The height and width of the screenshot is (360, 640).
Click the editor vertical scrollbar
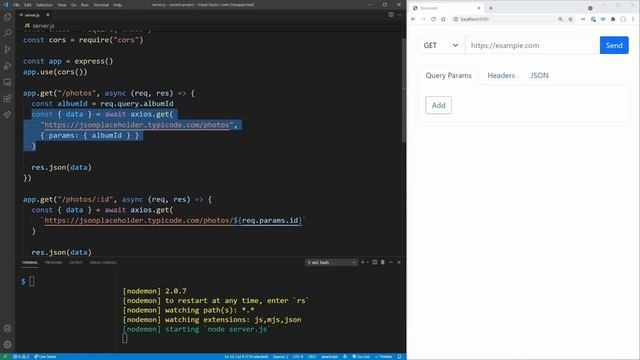403,90
